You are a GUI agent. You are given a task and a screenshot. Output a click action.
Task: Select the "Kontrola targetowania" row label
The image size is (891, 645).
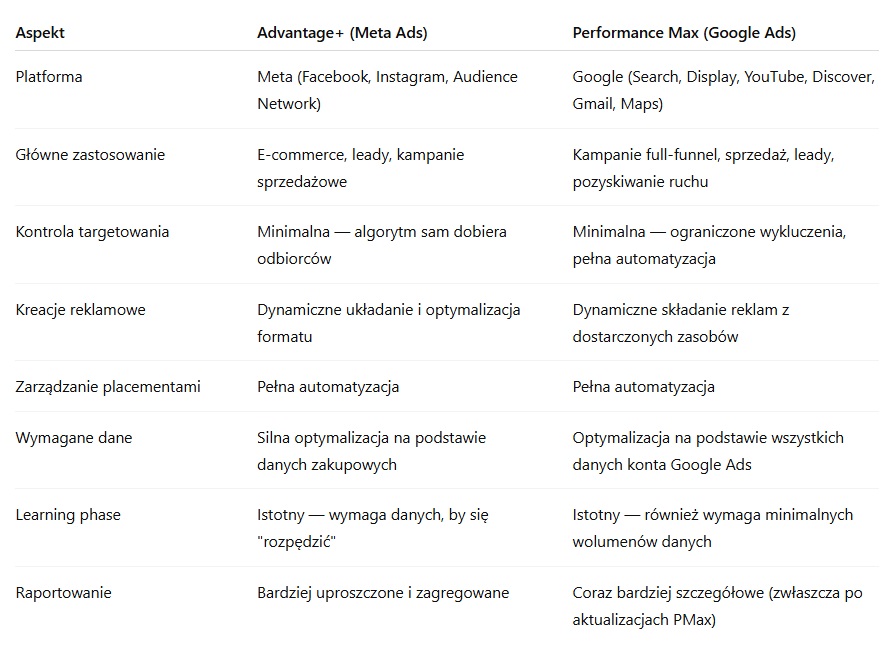click(x=92, y=232)
